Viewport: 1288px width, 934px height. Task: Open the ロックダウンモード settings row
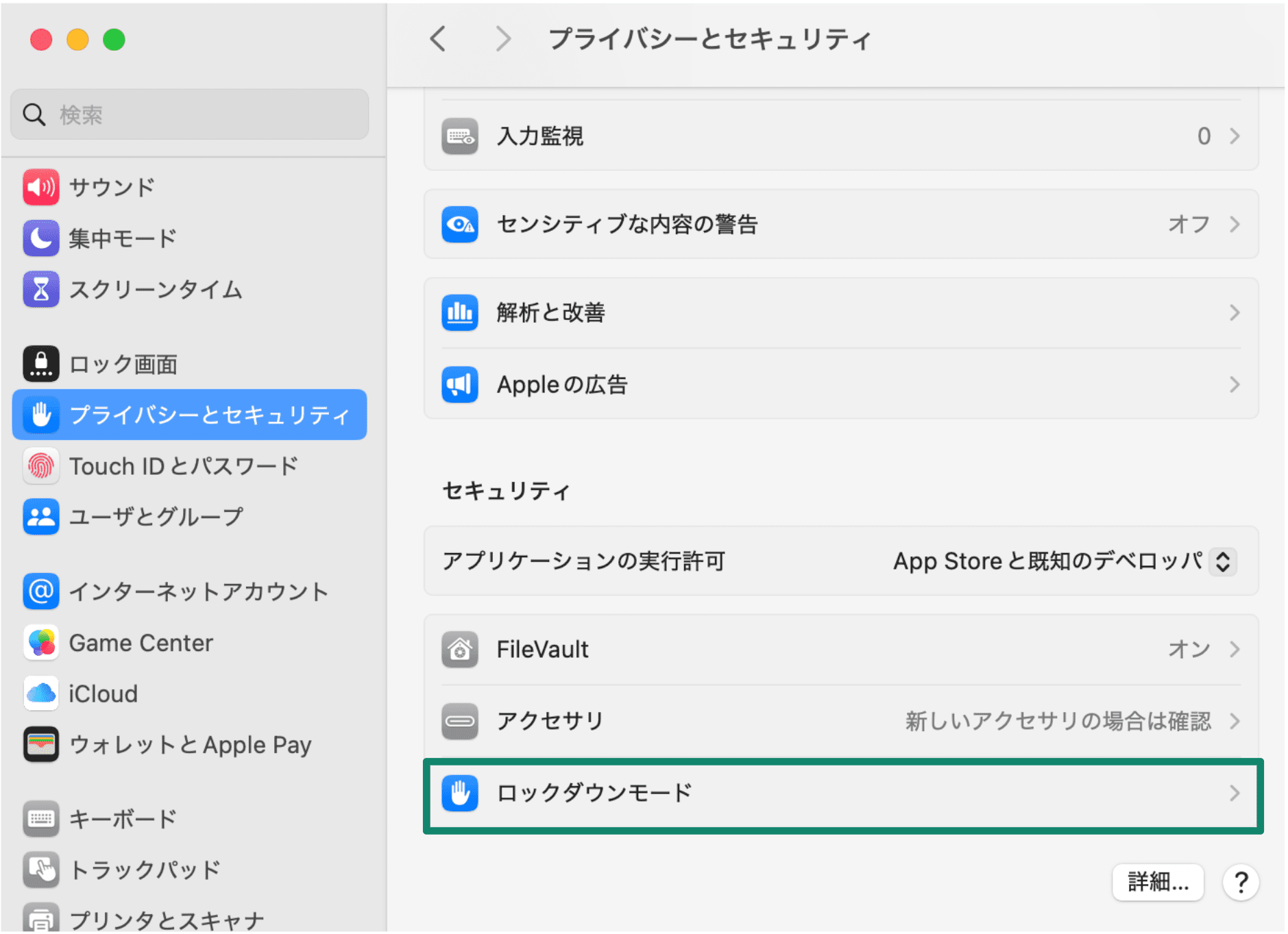tap(842, 794)
